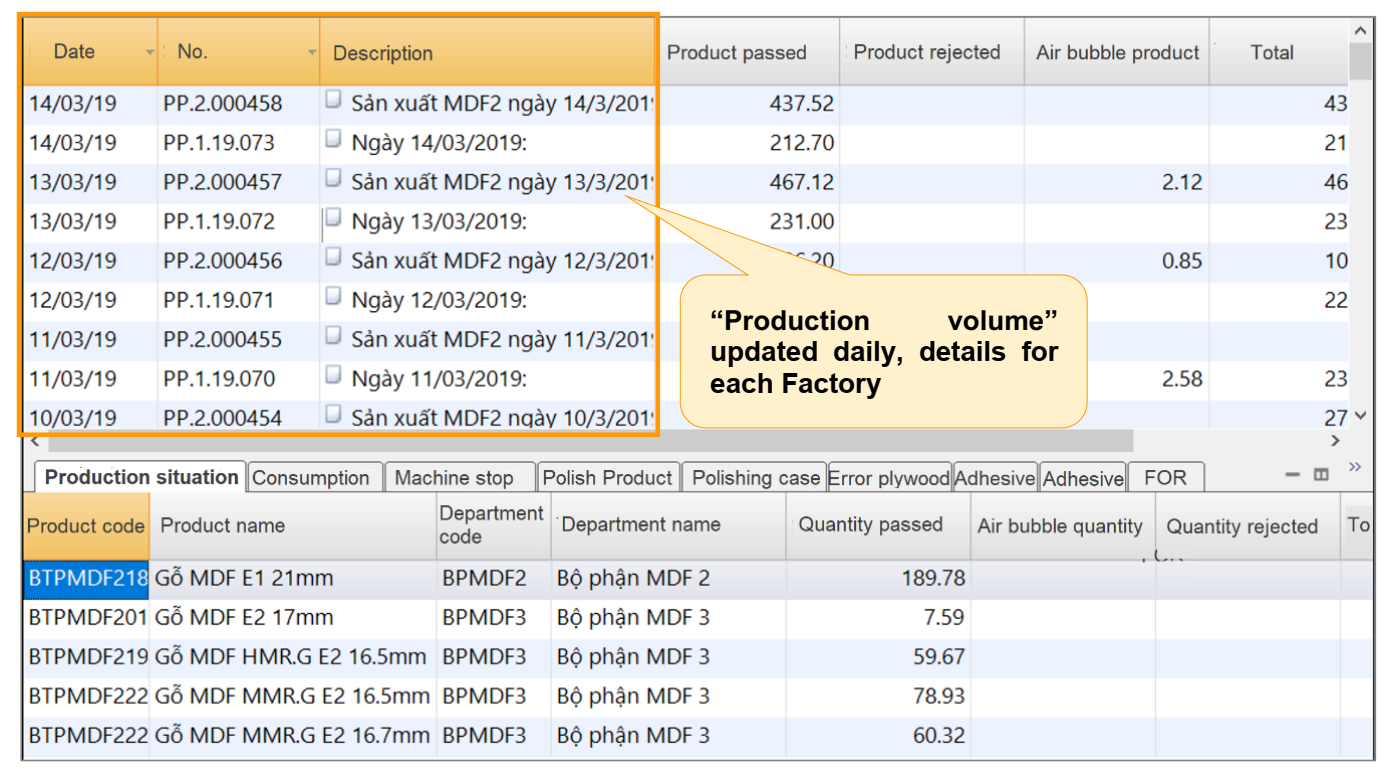
Task: Click the document icon in row PP.2.000457
Action: point(334,179)
